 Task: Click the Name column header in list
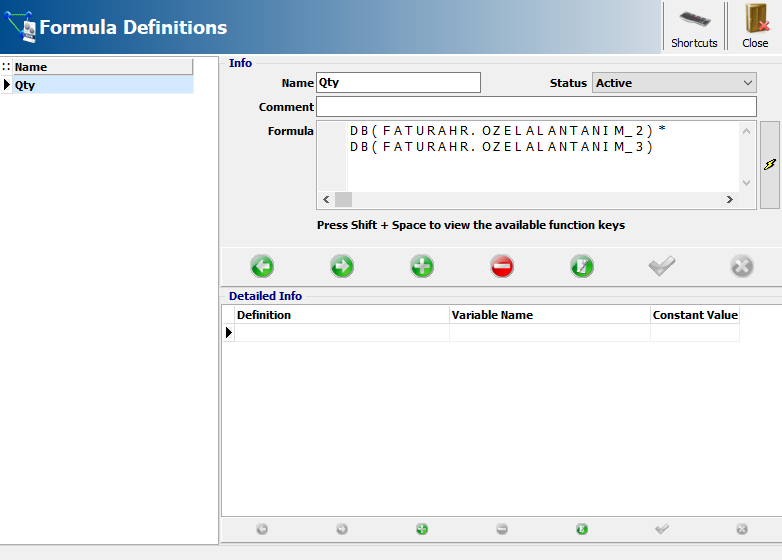click(x=103, y=67)
